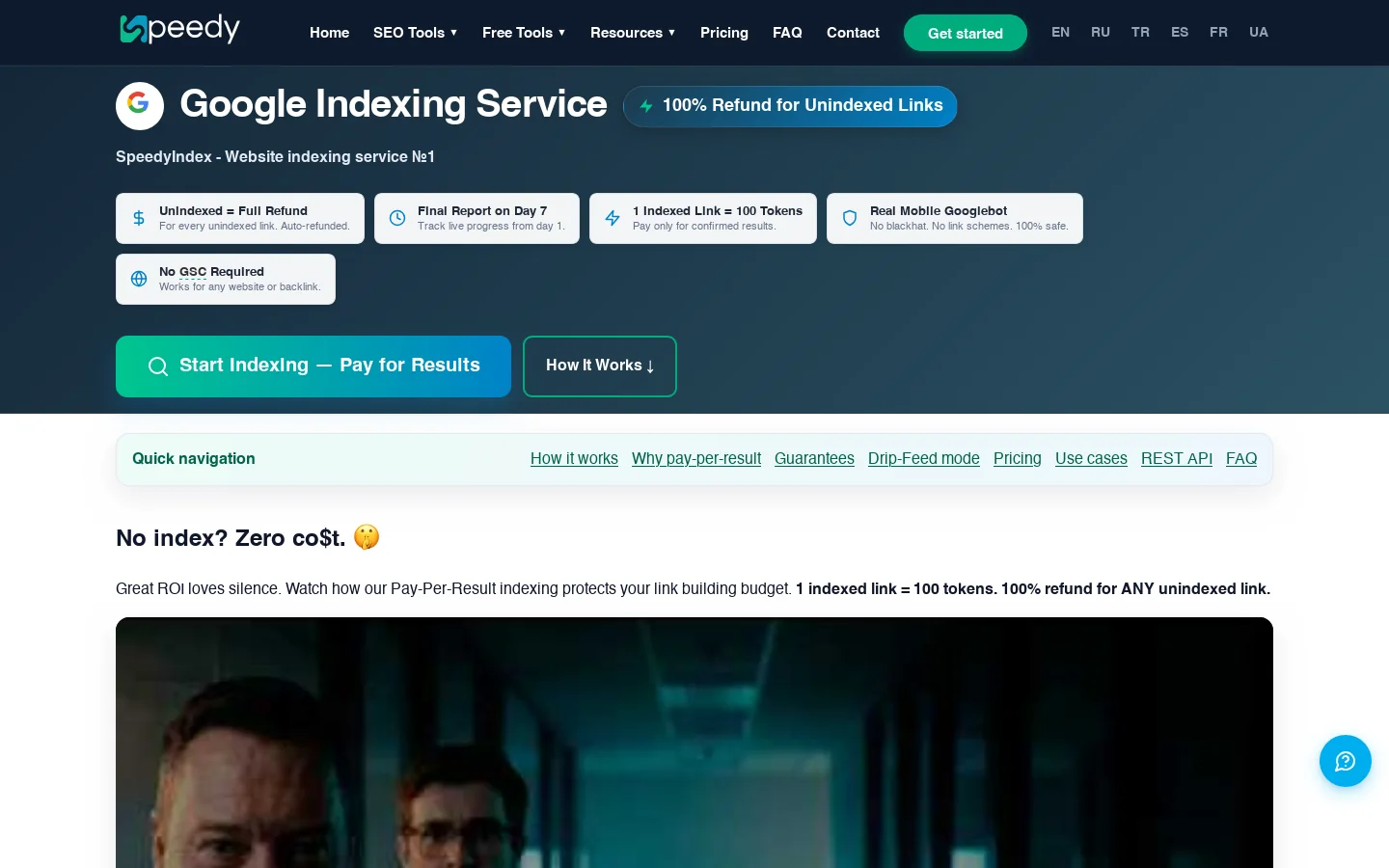The height and width of the screenshot is (868, 1389).
Task: Click the Google G logo icon
Action: (x=139, y=105)
